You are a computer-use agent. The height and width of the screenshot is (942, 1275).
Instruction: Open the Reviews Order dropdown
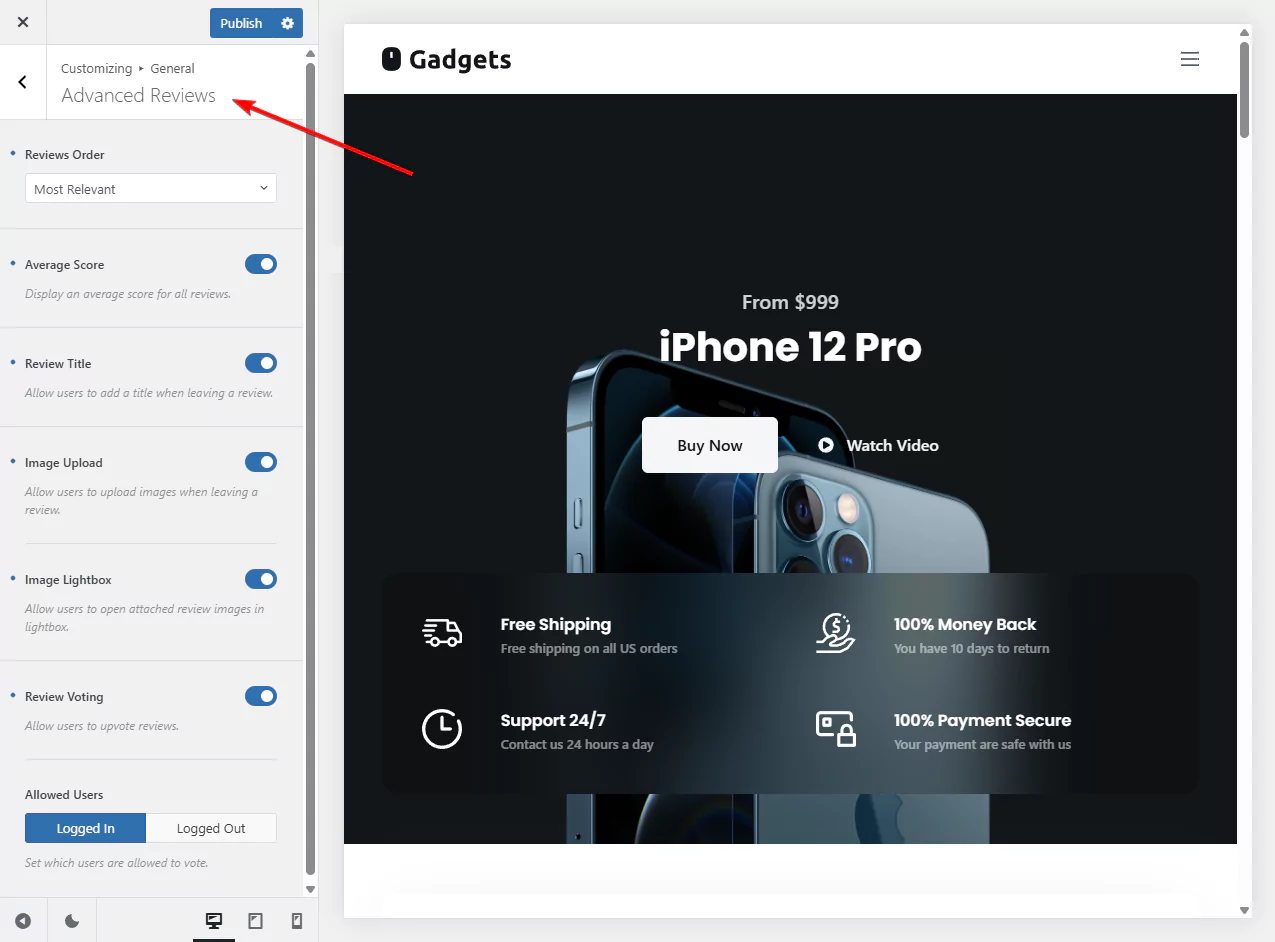click(150, 189)
